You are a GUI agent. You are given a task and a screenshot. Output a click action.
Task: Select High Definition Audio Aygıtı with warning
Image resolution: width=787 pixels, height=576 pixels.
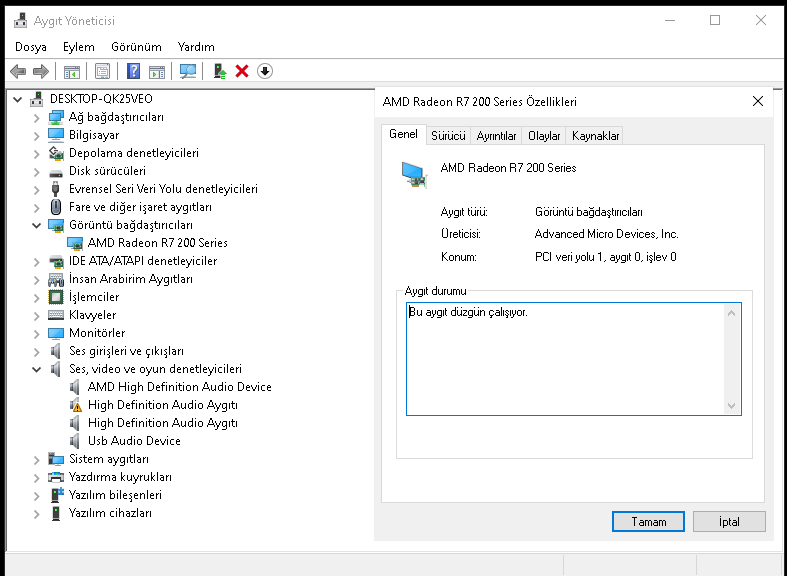coord(162,405)
